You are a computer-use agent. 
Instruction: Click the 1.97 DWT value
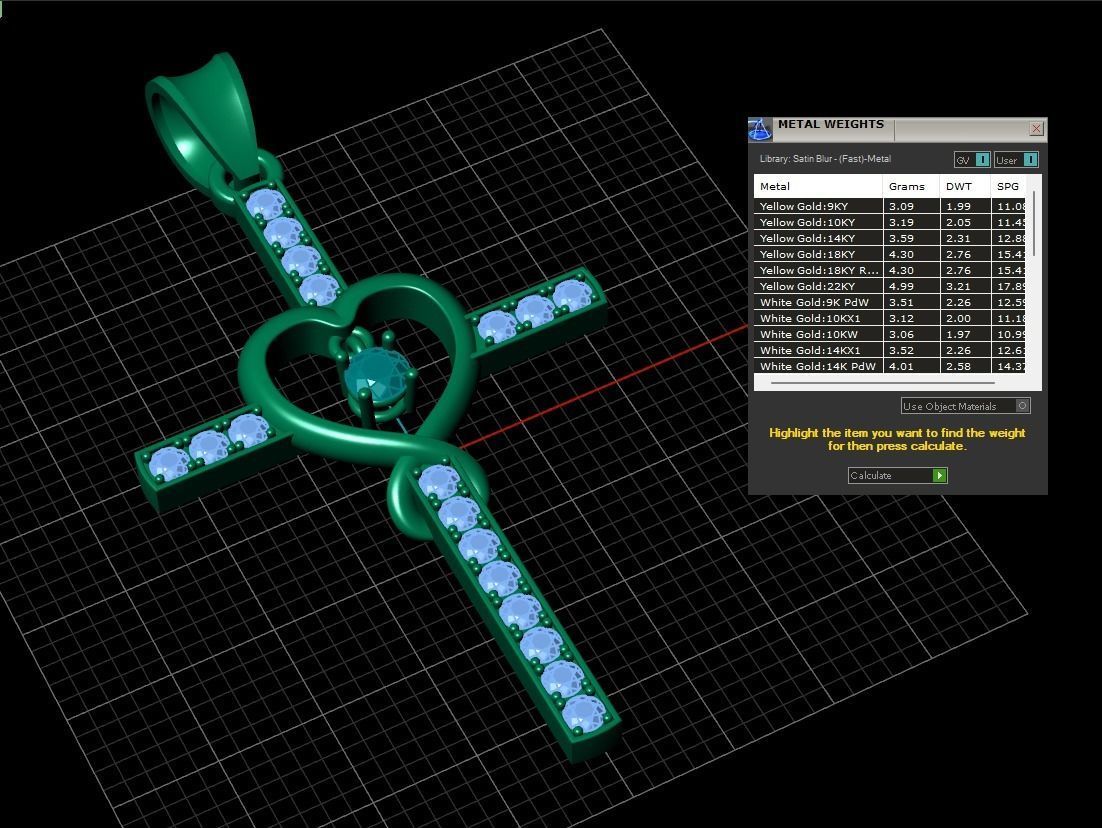coord(958,335)
